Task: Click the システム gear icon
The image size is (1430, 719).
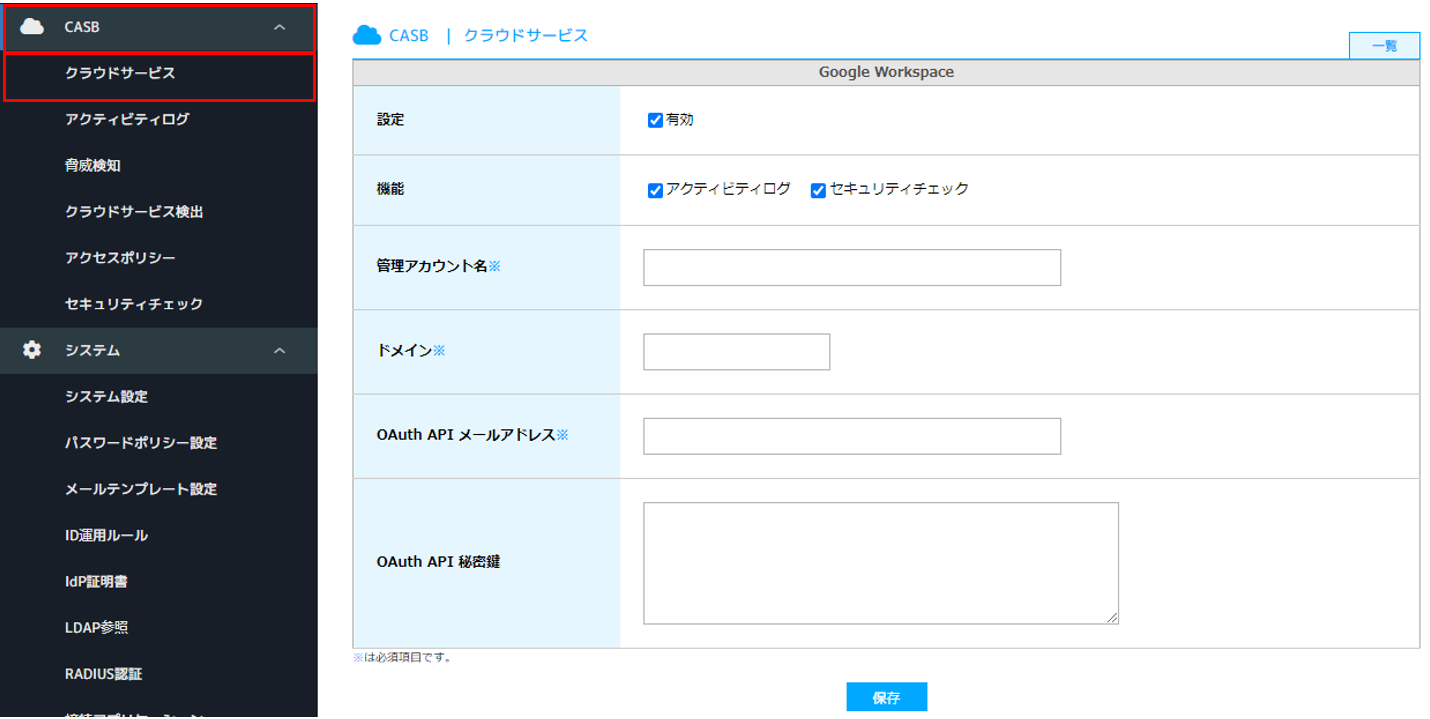Action: pyautogui.click(x=32, y=350)
